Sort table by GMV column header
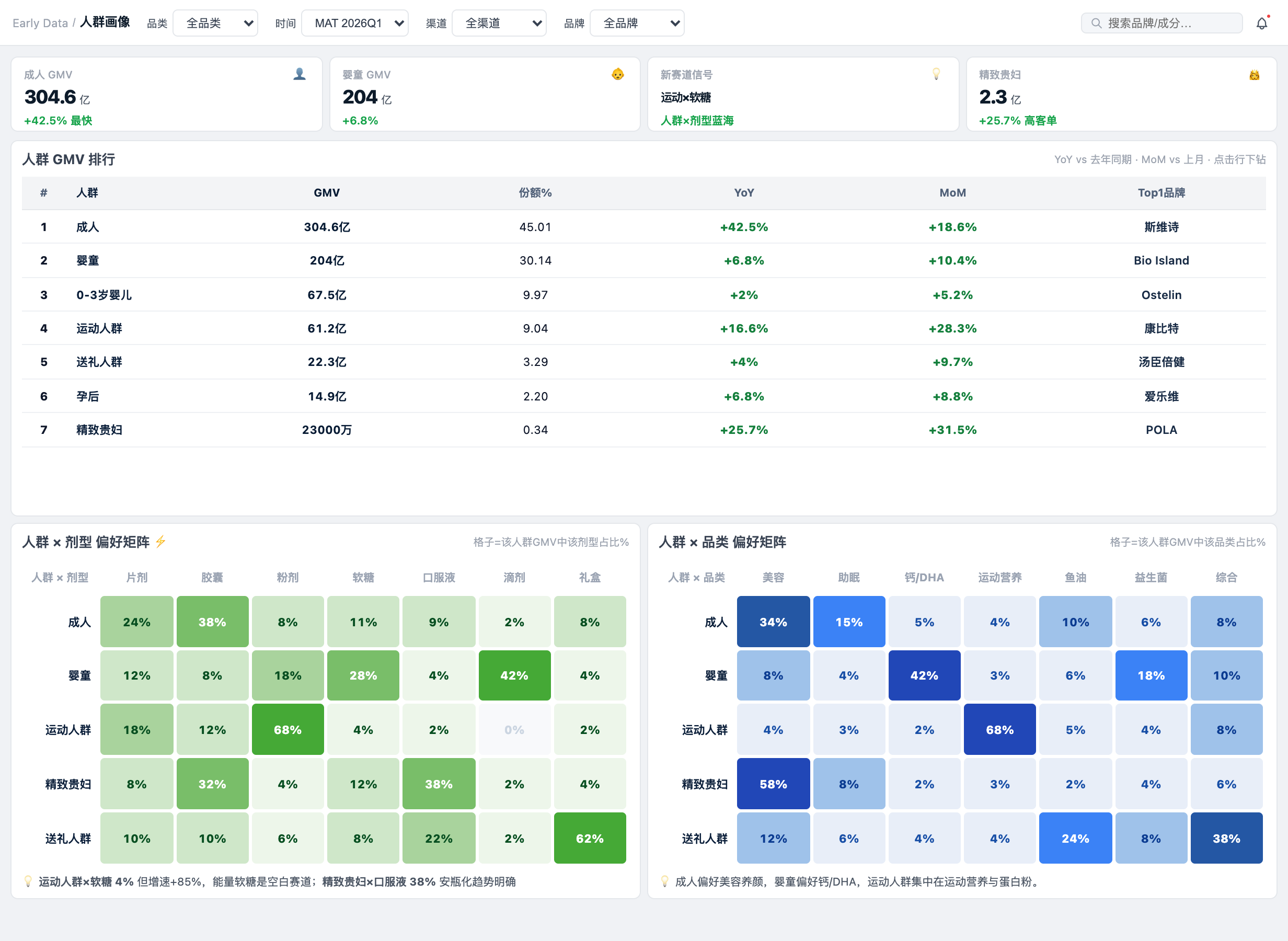1288x941 pixels. coord(327,192)
